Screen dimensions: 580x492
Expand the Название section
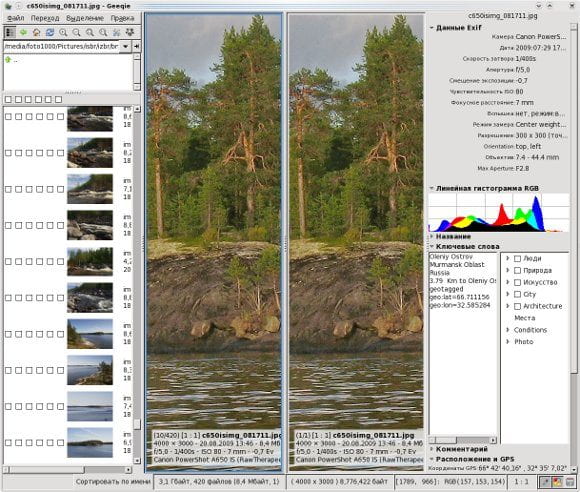click(x=431, y=236)
